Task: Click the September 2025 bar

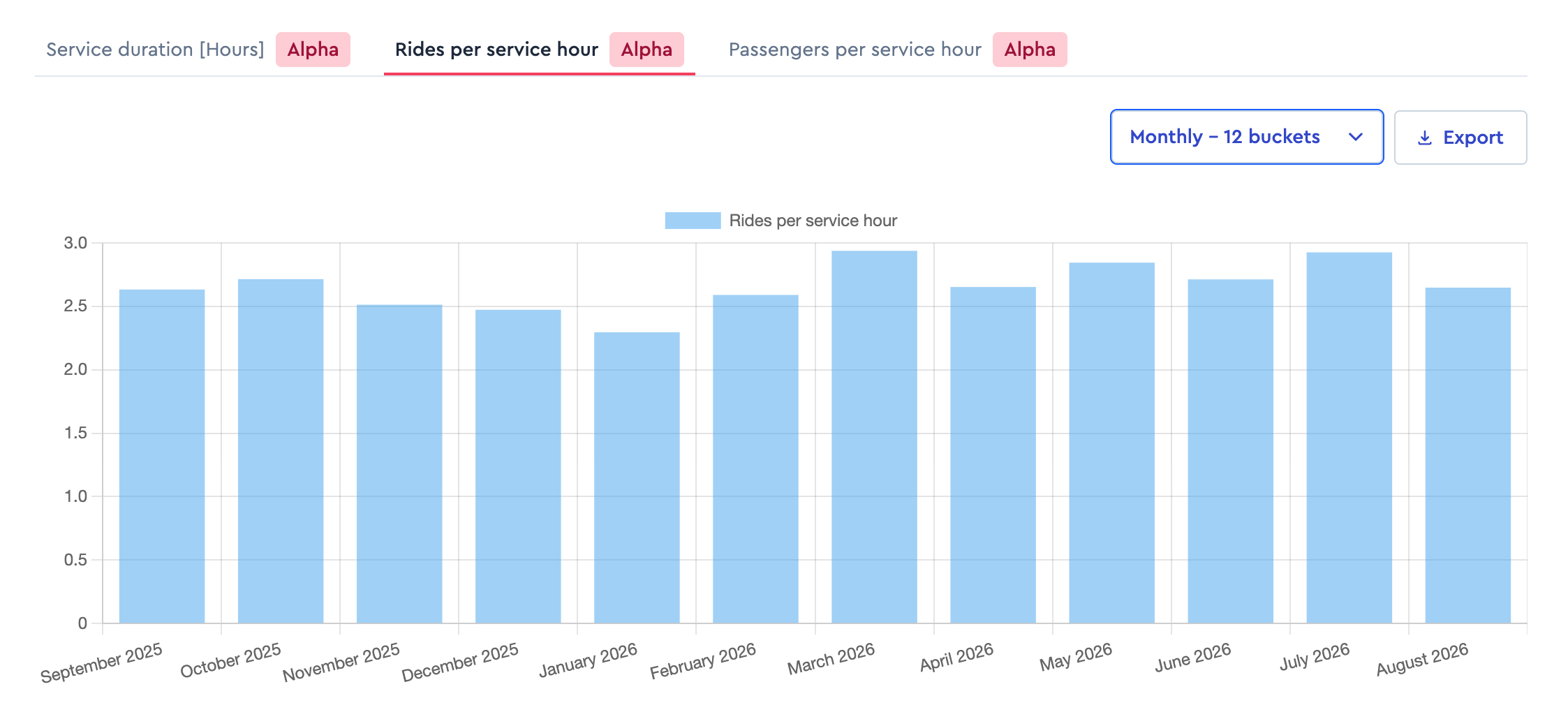Action: [x=162, y=457]
